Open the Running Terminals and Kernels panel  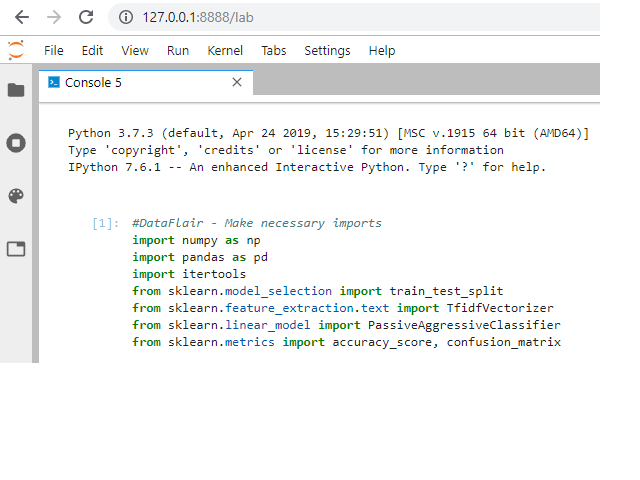click(x=16, y=143)
